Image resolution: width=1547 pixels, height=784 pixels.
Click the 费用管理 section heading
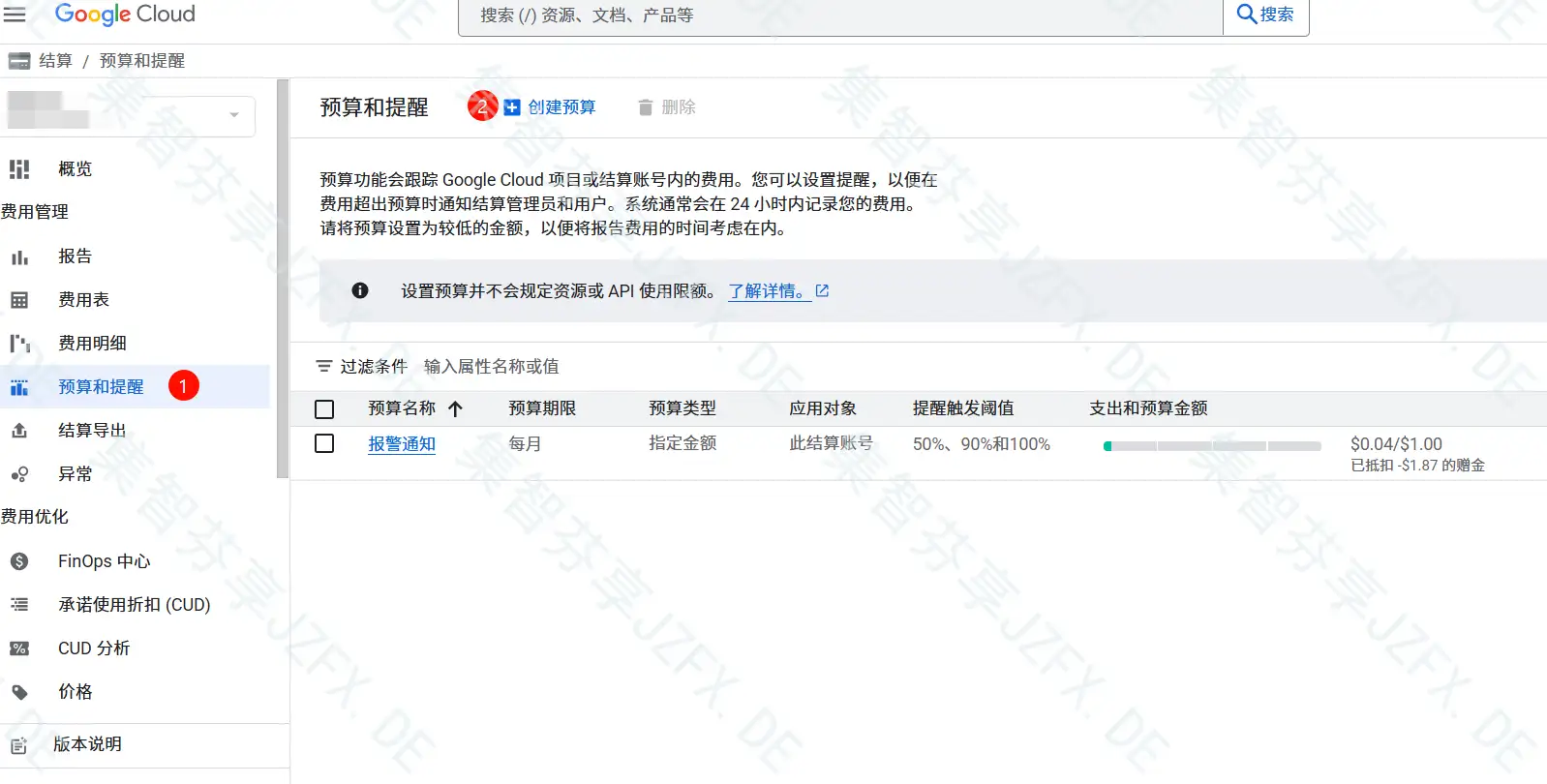pos(35,212)
